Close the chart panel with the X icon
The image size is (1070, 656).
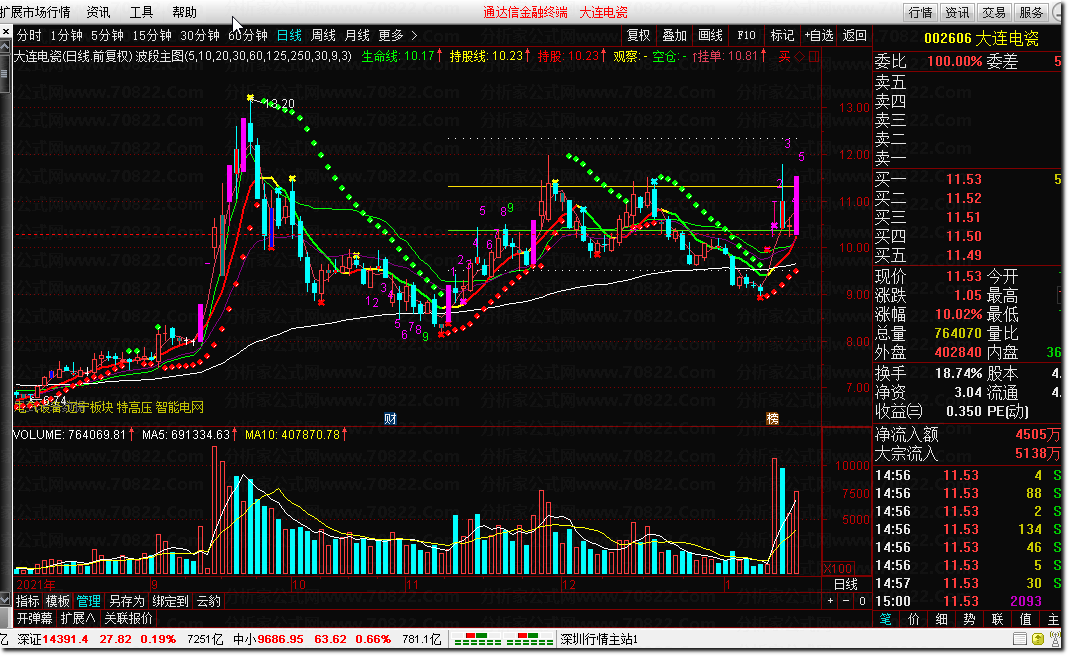5,31
